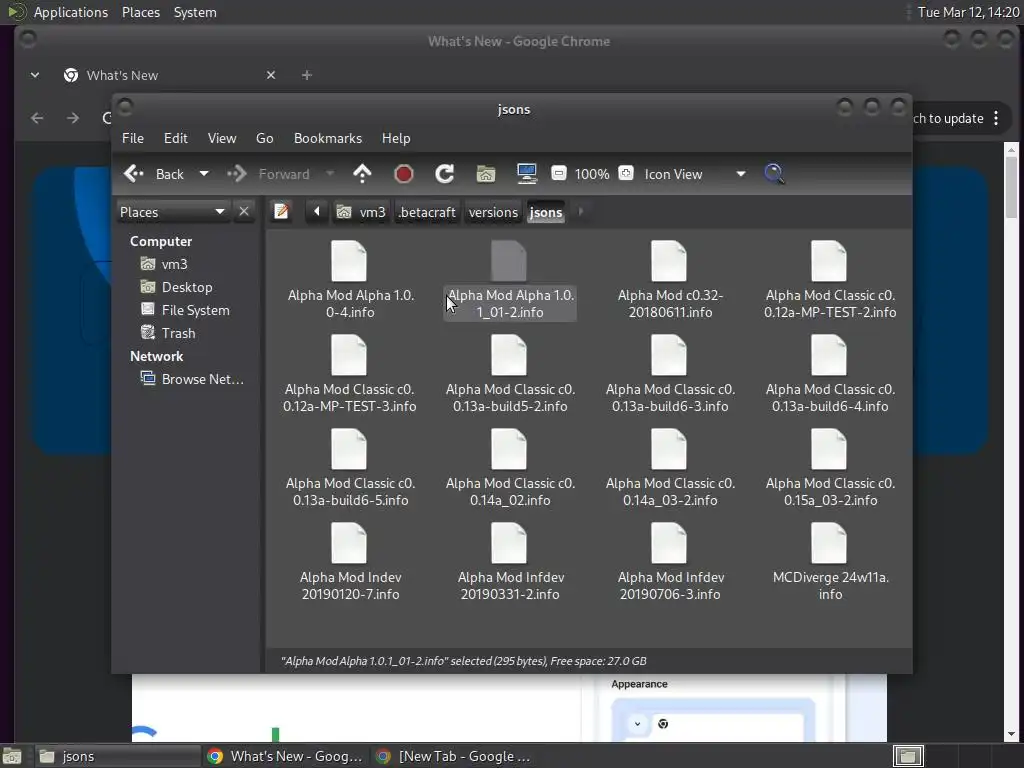
Task: Open the Applications menu in top panel
Action: (x=71, y=12)
